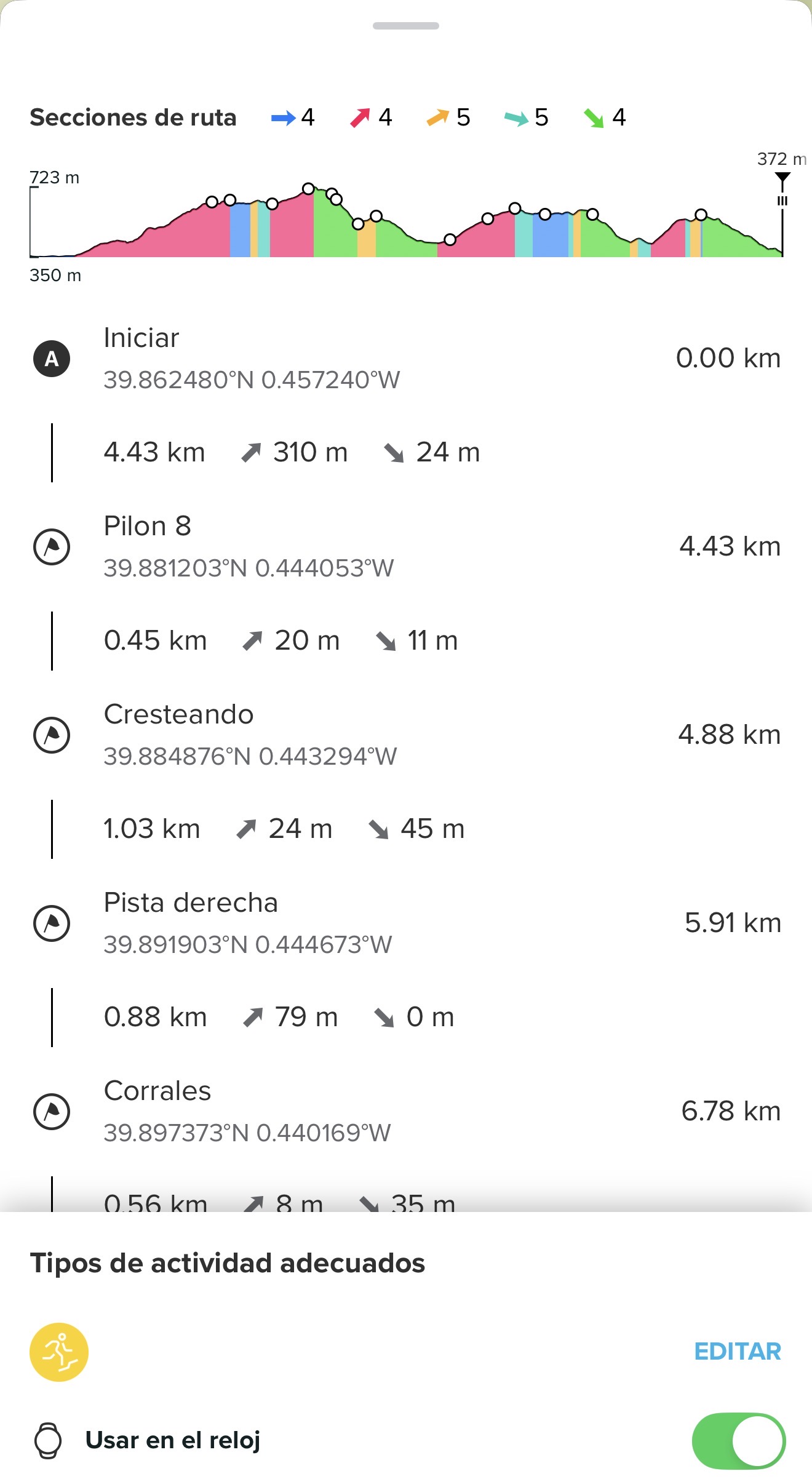The height and width of the screenshot is (1479, 812).
Task: Tap the teal moderate descent arrow icon
Action: tap(516, 118)
